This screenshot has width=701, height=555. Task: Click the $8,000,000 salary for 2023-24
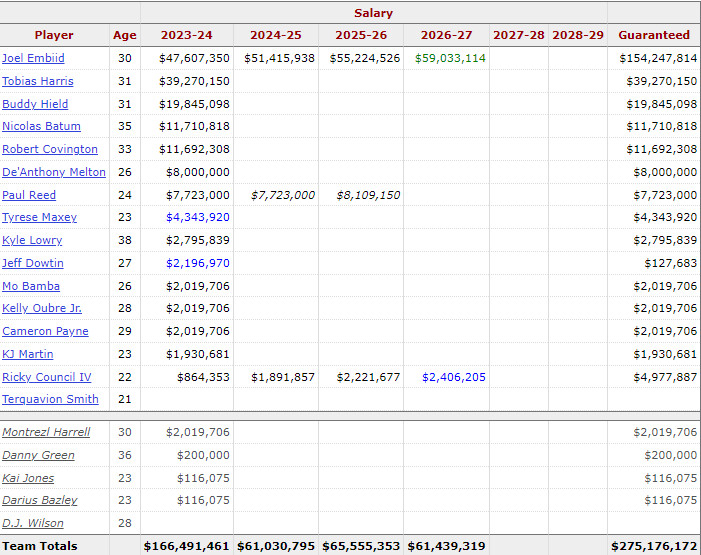[198, 172]
